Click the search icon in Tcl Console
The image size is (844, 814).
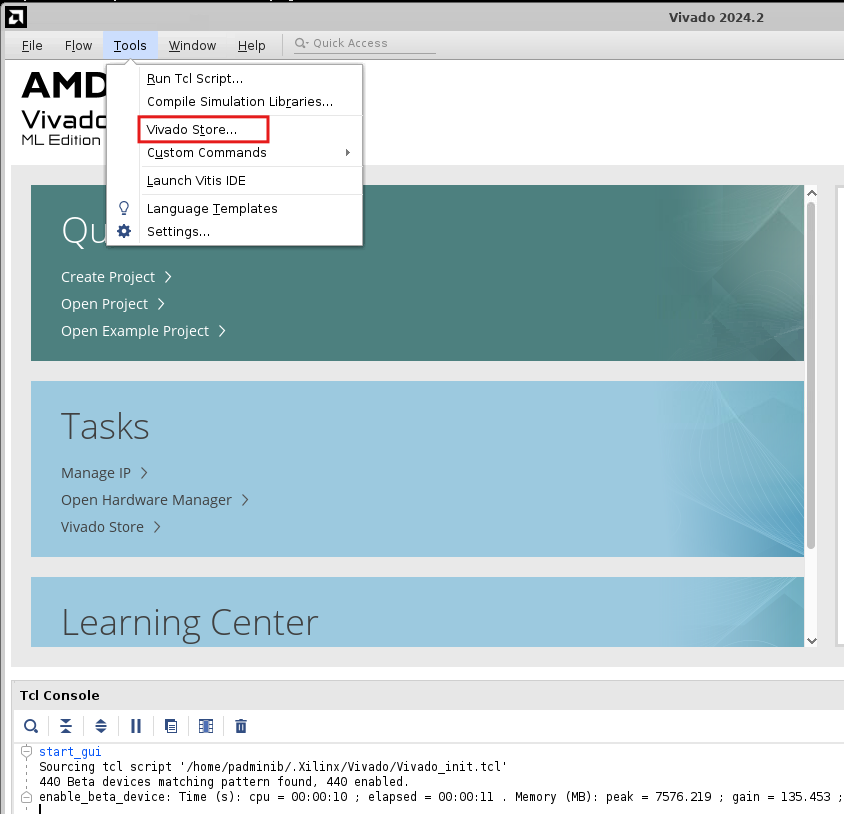[x=32, y=726]
